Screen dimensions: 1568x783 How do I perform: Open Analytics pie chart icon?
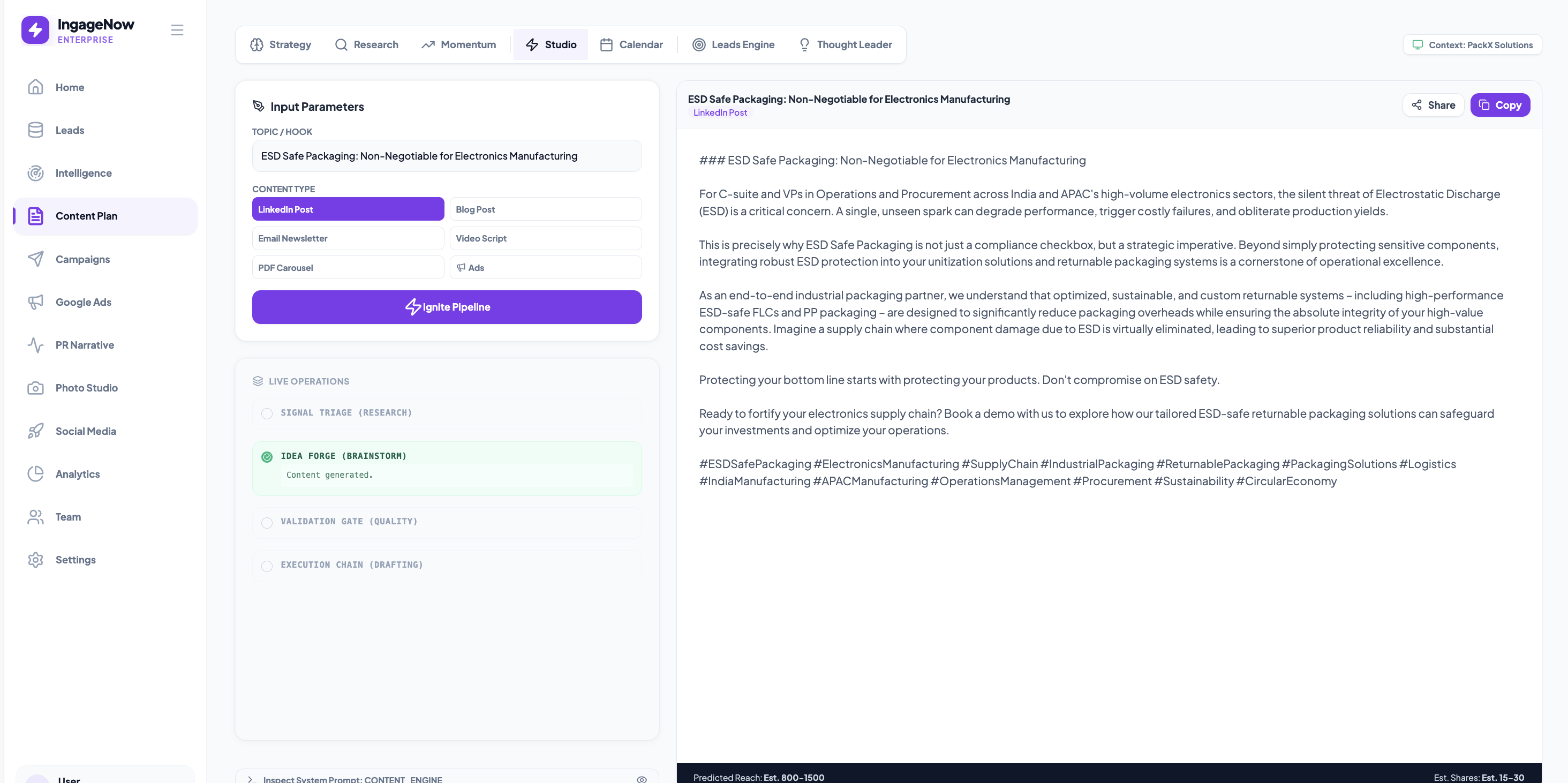(x=35, y=473)
